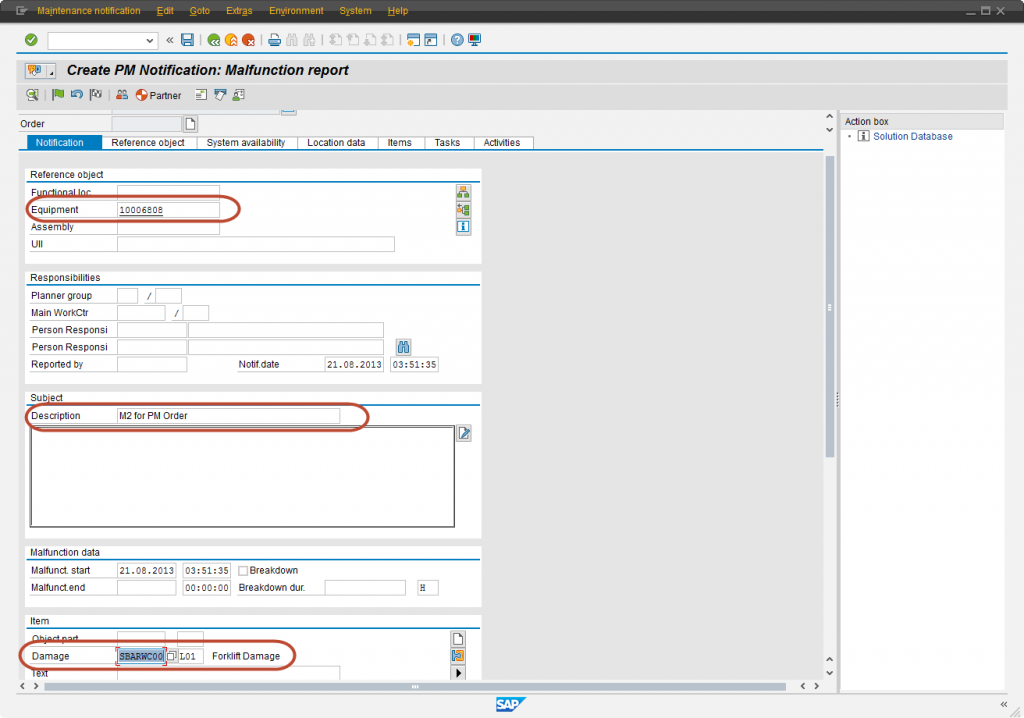1024x718 pixels.
Task: Click the binoculars icon near Person Responsible
Action: coord(404,347)
